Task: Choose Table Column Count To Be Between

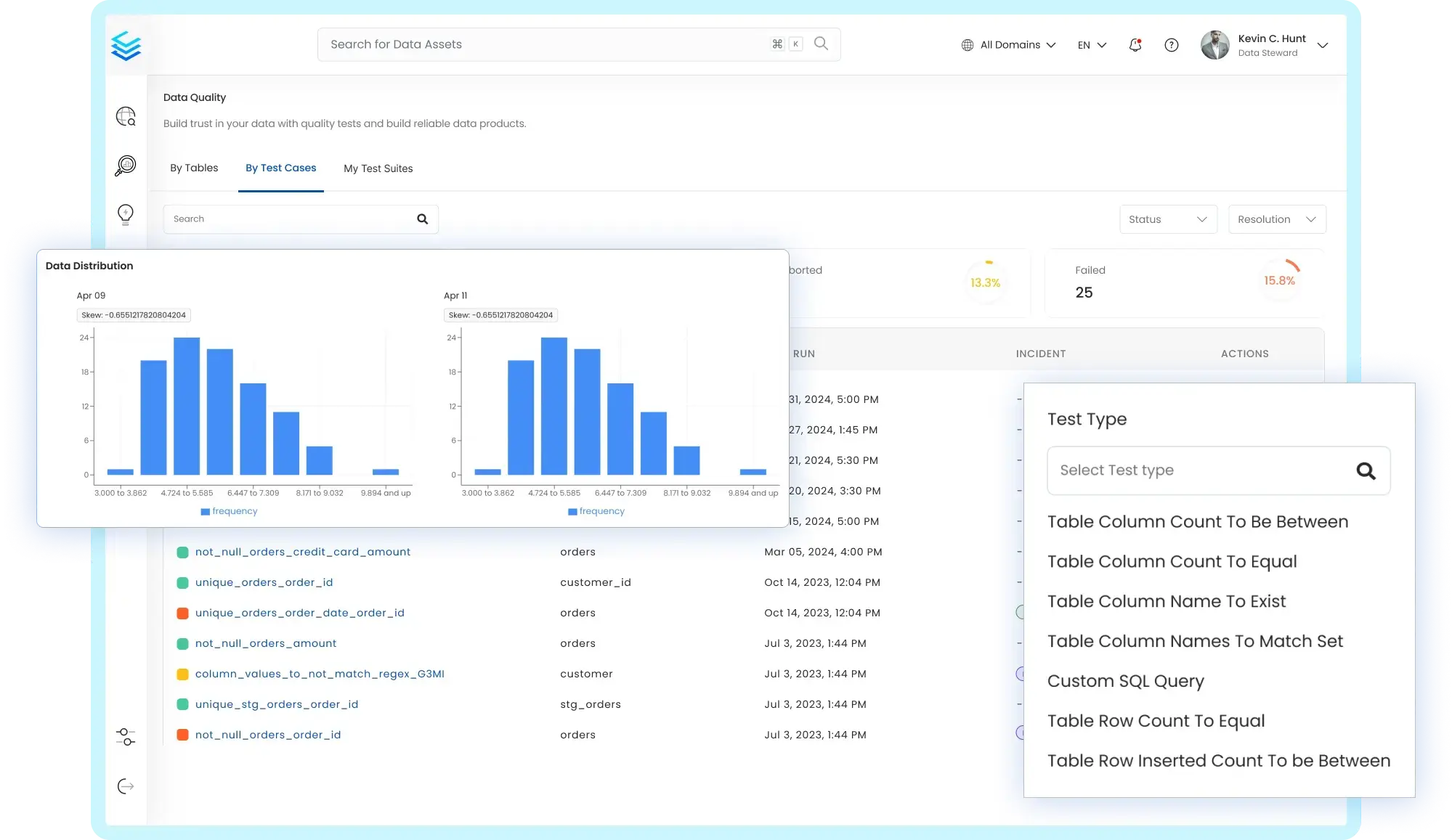Action: coord(1197,521)
